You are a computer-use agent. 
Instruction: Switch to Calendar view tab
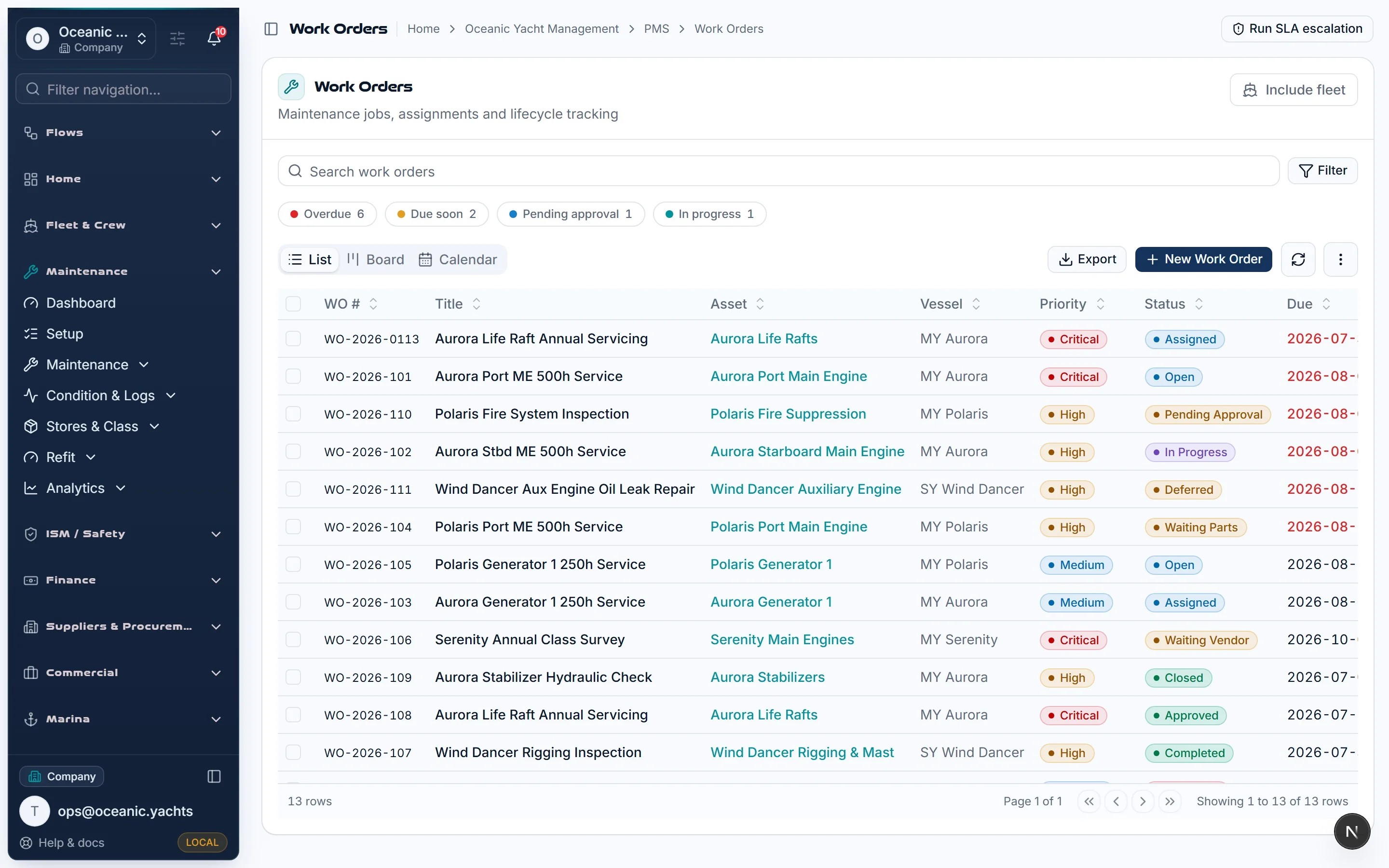458,259
